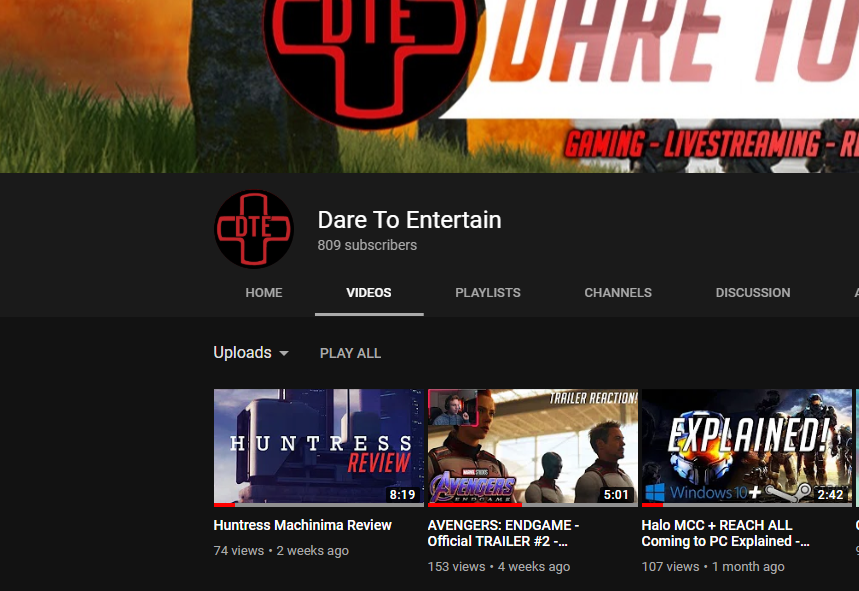Click the 809 subscribers text

coord(367,245)
